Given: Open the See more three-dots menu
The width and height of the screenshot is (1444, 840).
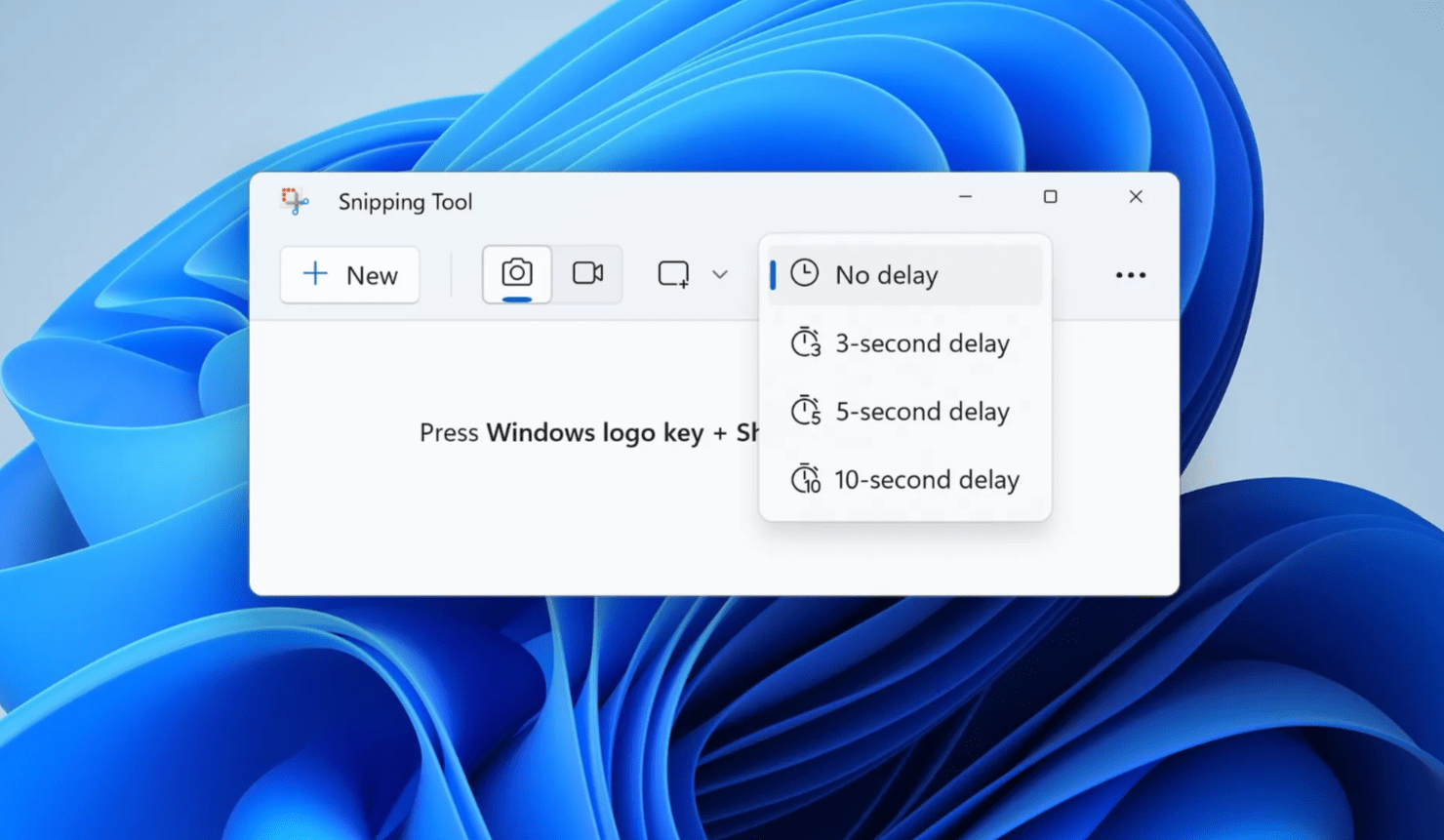Looking at the screenshot, I should point(1131,275).
